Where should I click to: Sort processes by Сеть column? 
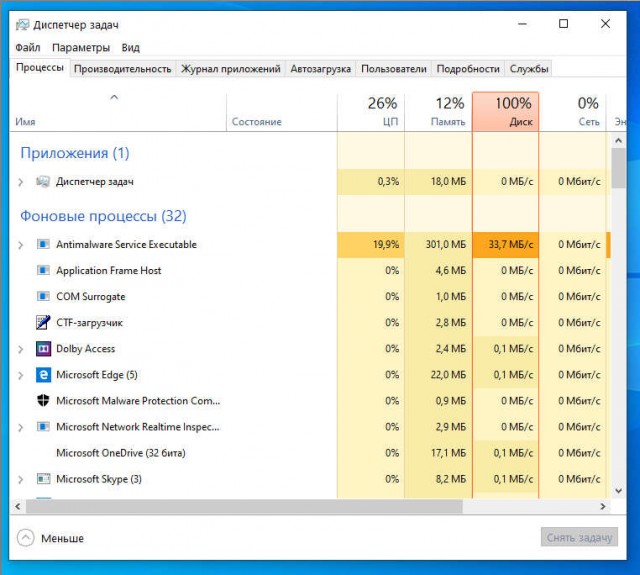point(573,111)
